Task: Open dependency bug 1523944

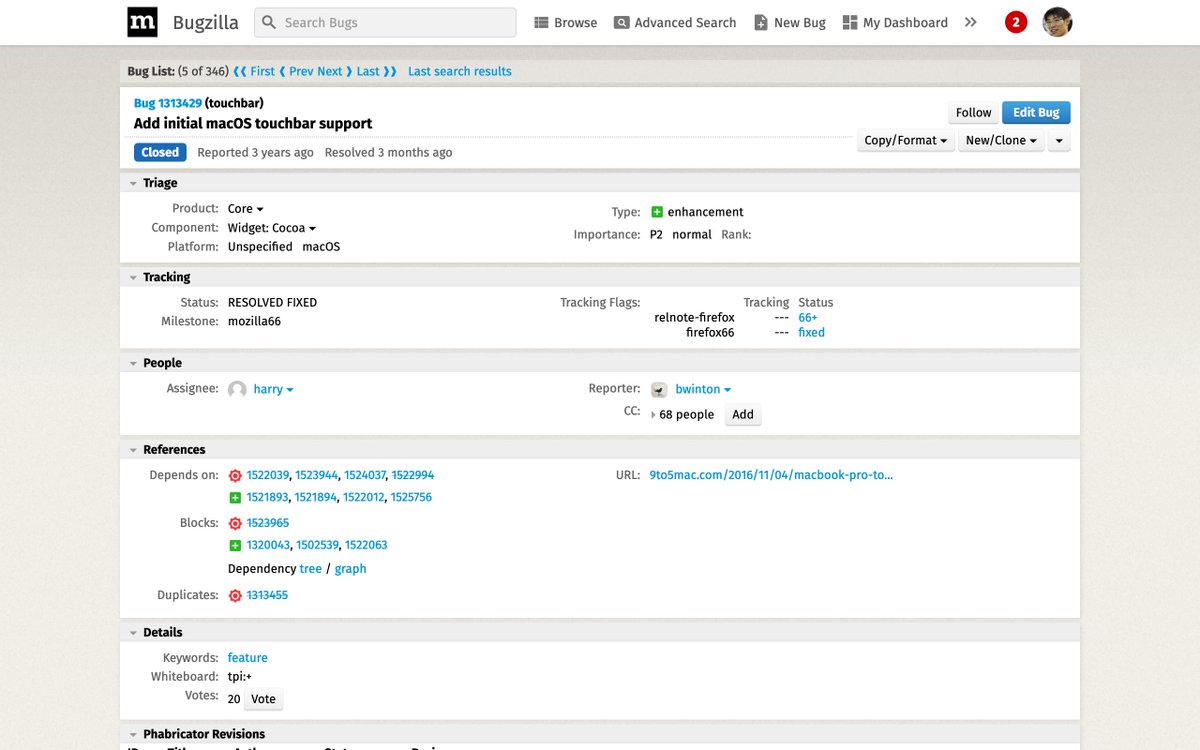Action: coord(317,475)
